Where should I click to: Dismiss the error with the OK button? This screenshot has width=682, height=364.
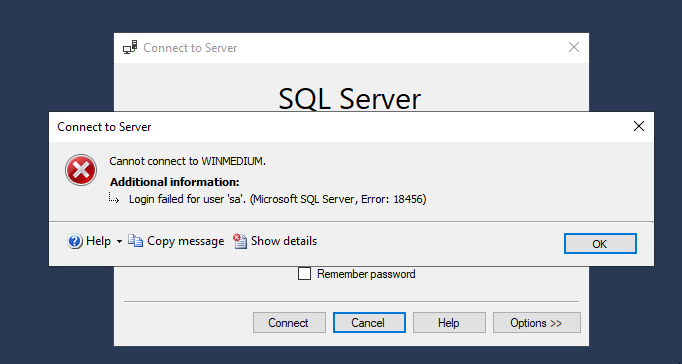(600, 244)
